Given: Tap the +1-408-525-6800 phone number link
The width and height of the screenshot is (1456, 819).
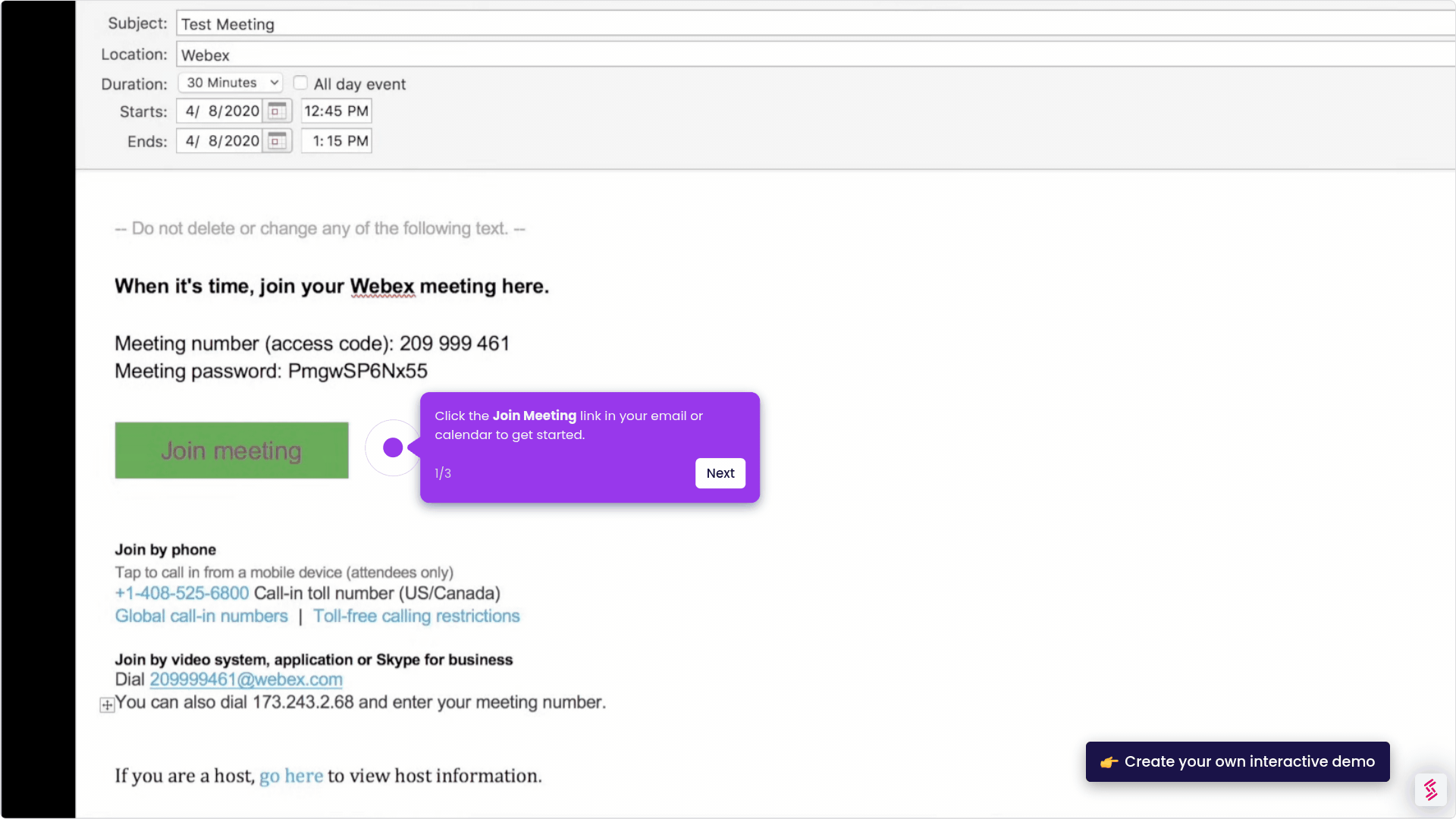Looking at the screenshot, I should [182, 593].
